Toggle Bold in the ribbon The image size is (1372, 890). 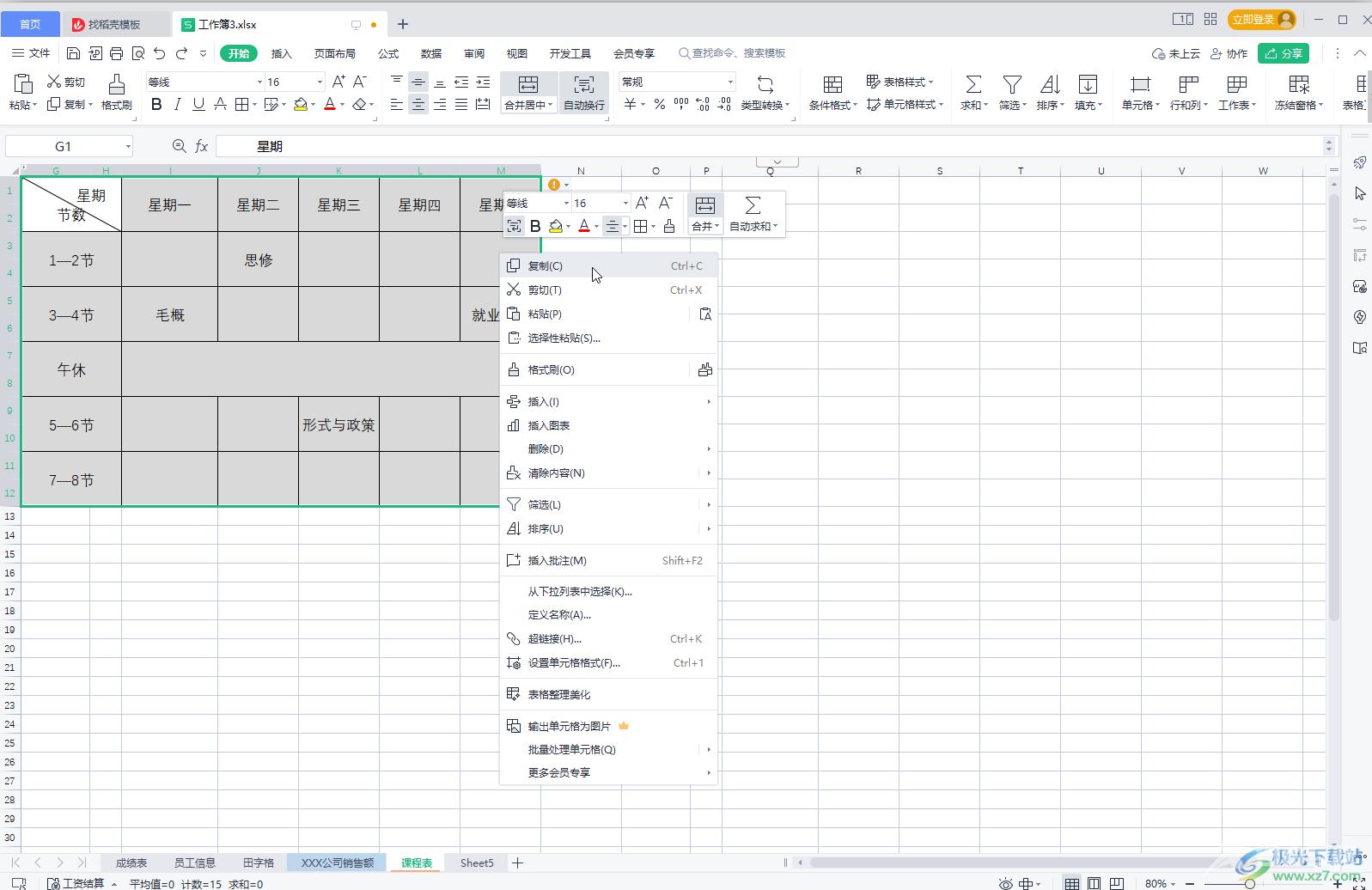pyautogui.click(x=156, y=104)
